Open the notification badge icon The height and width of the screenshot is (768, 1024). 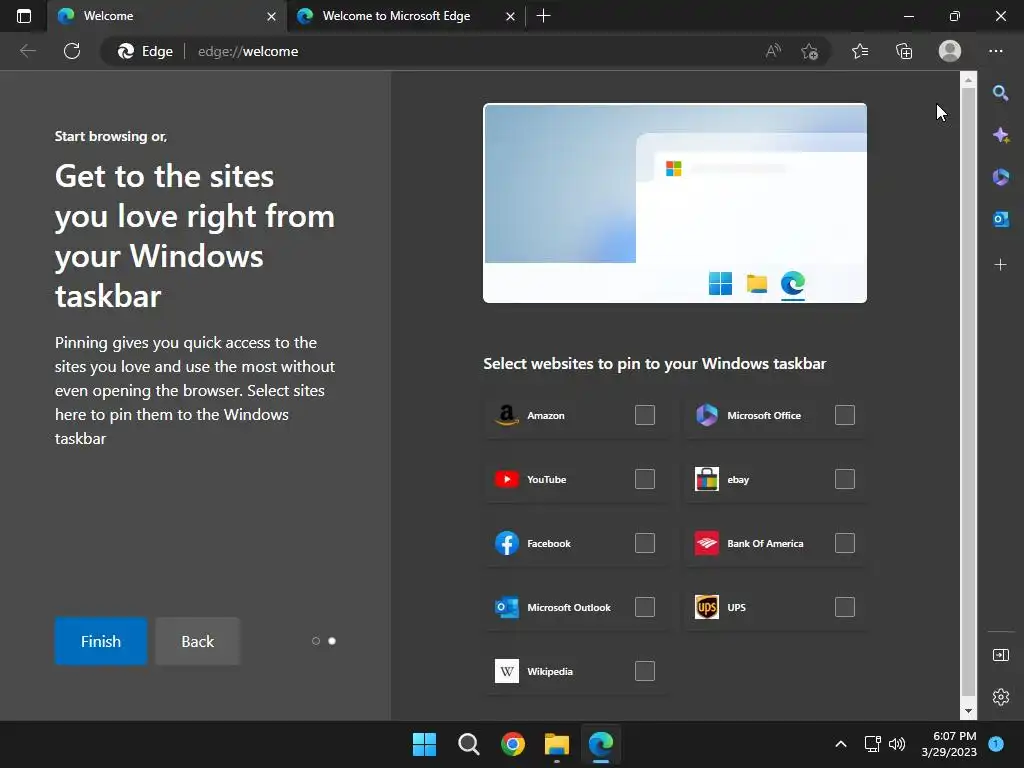pyautogui.click(x=996, y=744)
